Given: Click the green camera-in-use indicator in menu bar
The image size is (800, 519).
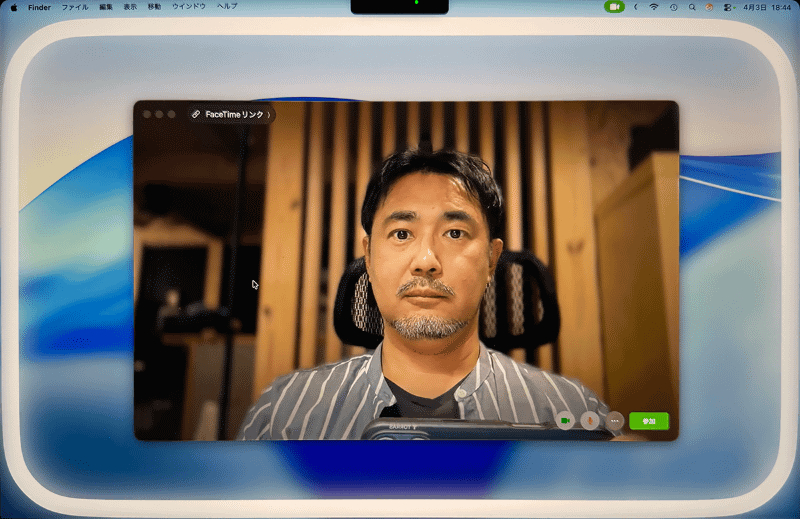Looking at the screenshot, I should click(x=614, y=7).
